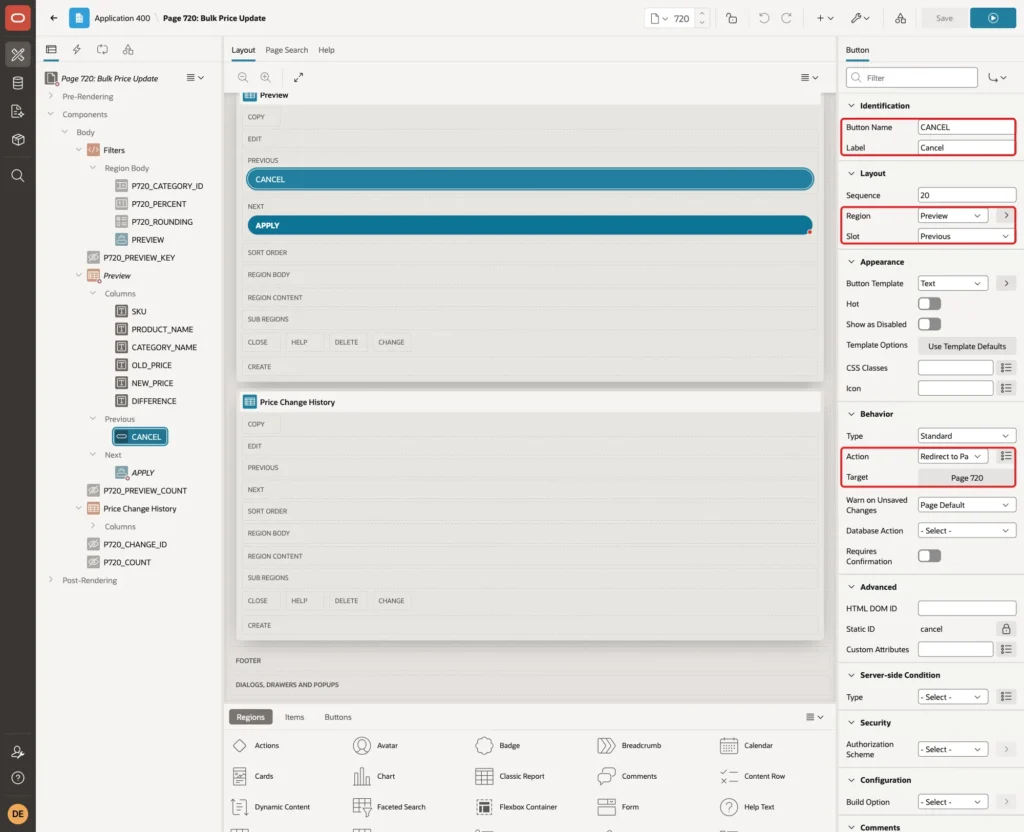This screenshot has height=832, width=1024.
Task: Open the help question mark icon
Action: 18,778
